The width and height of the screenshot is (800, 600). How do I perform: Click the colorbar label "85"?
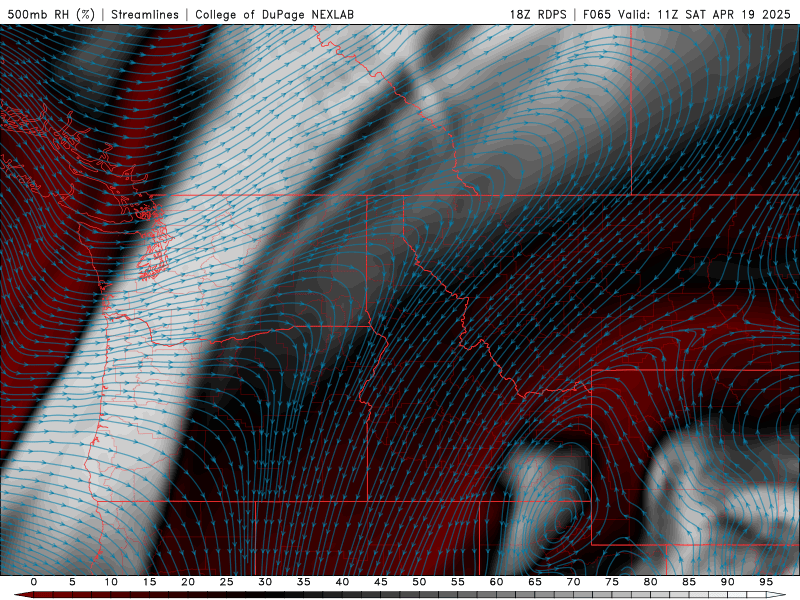click(x=689, y=582)
